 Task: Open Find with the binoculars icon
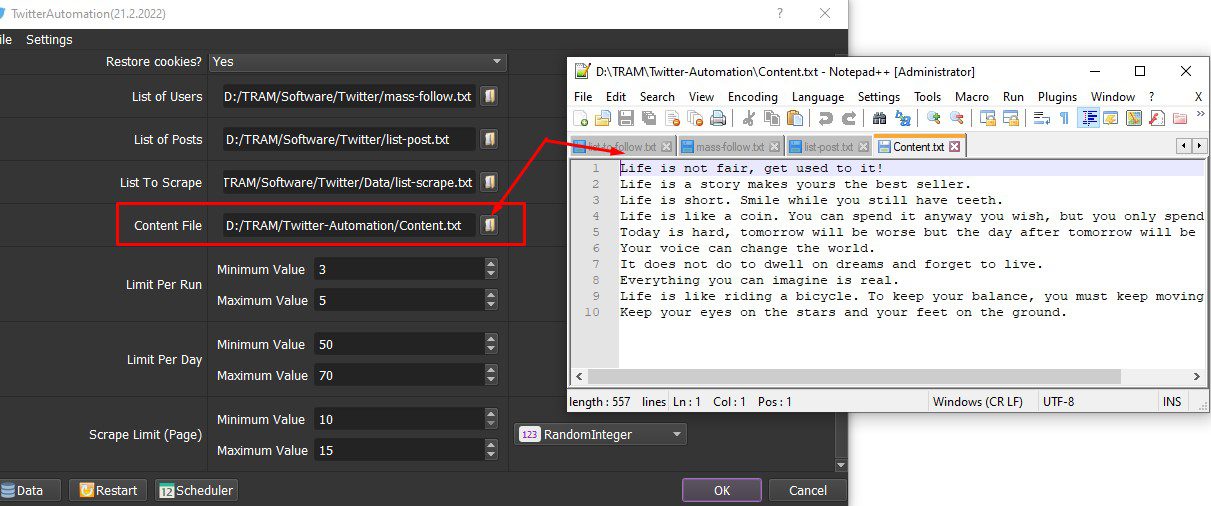coord(880,118)
